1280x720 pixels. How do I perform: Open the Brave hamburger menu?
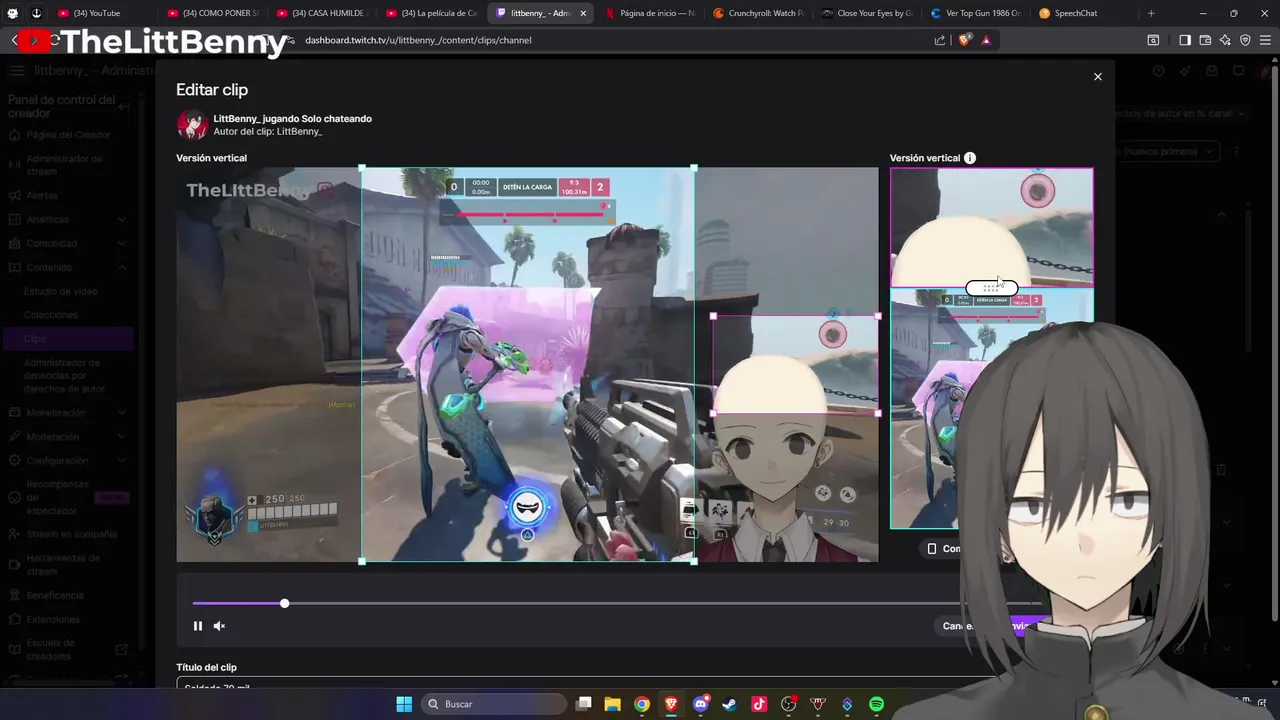[x=1265, y=40]
